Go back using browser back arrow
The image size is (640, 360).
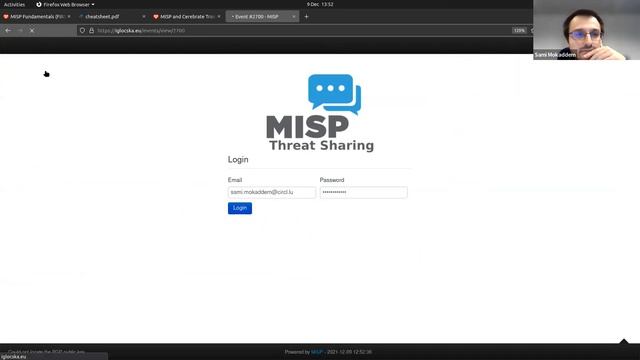[8, 31]
